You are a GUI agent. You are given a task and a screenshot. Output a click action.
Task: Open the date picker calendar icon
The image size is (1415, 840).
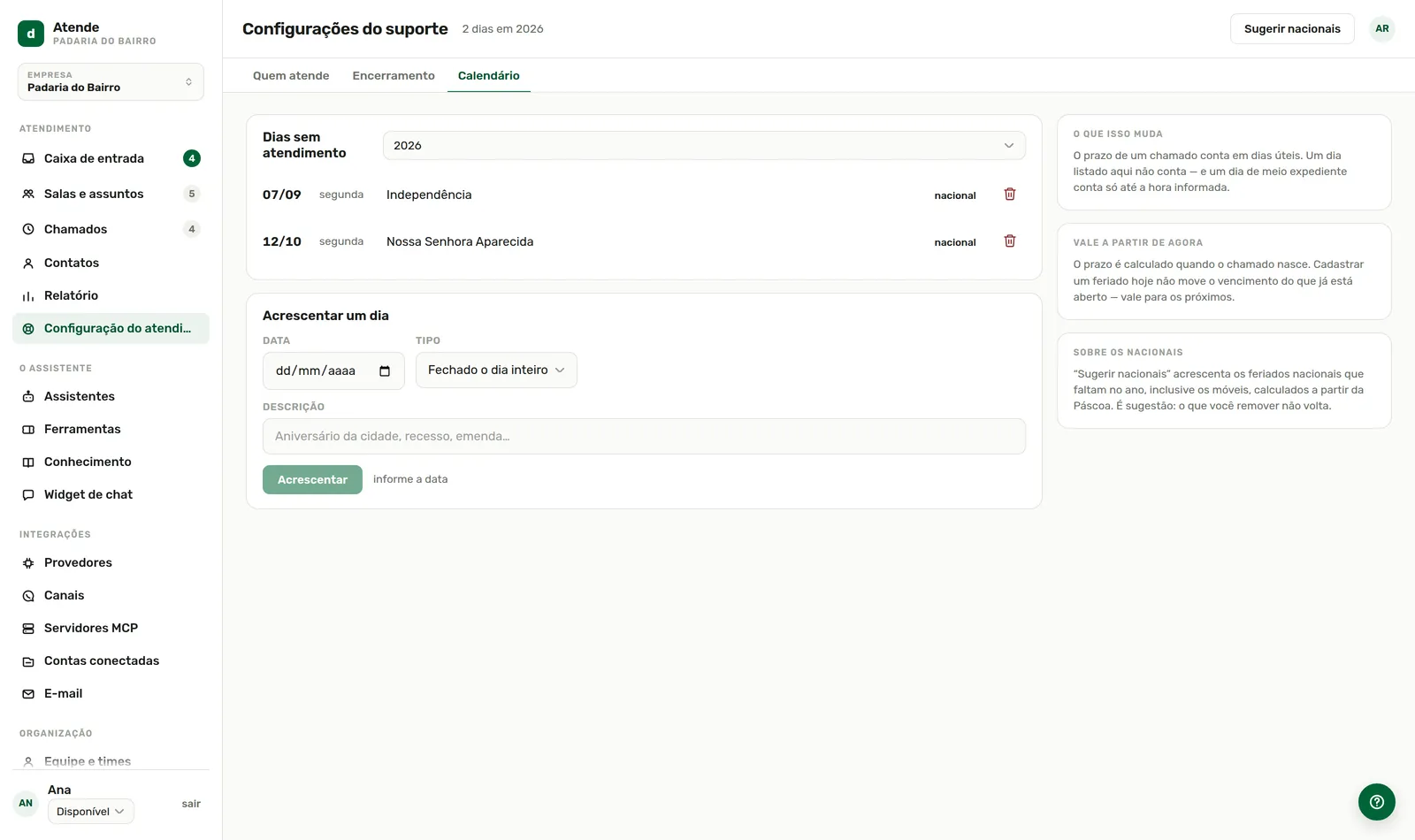point(385,370)
